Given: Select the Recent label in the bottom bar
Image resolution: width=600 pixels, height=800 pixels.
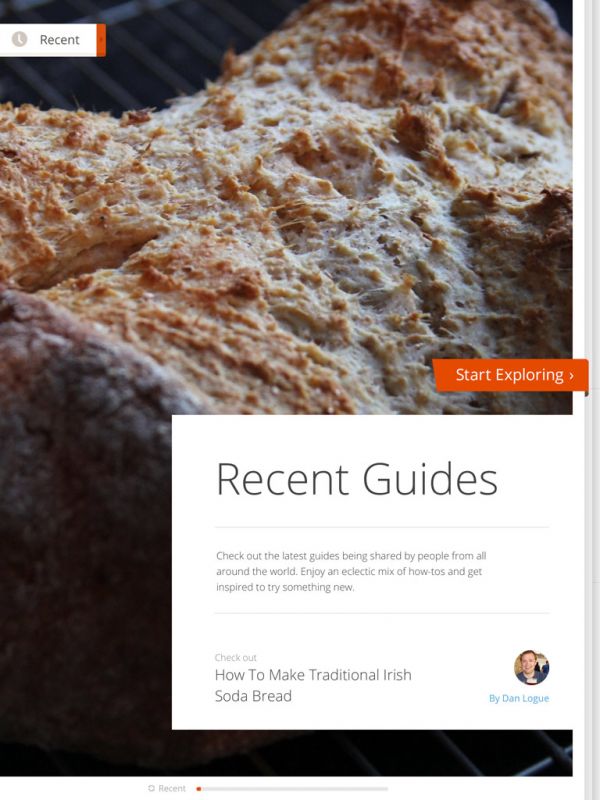Looking at the screenshot, I should (172, 788).
